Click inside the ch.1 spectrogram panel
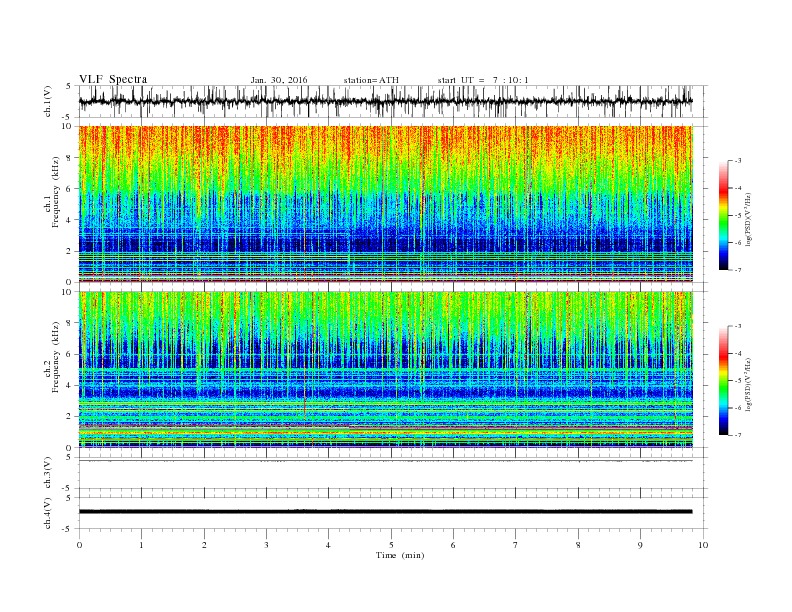 coord(385,204)
